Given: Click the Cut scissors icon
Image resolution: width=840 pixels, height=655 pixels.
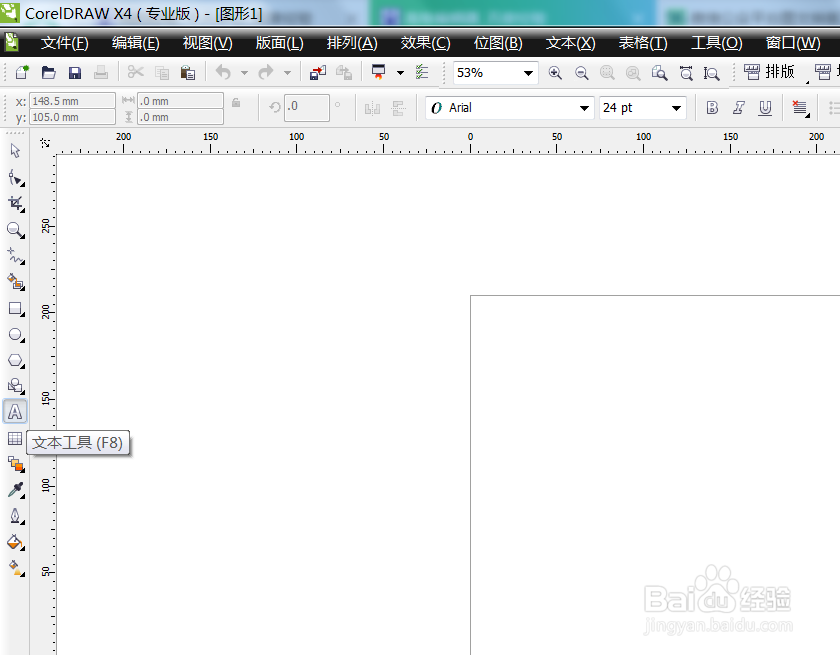Looking at the screenshot, I should tap(136, 72).
